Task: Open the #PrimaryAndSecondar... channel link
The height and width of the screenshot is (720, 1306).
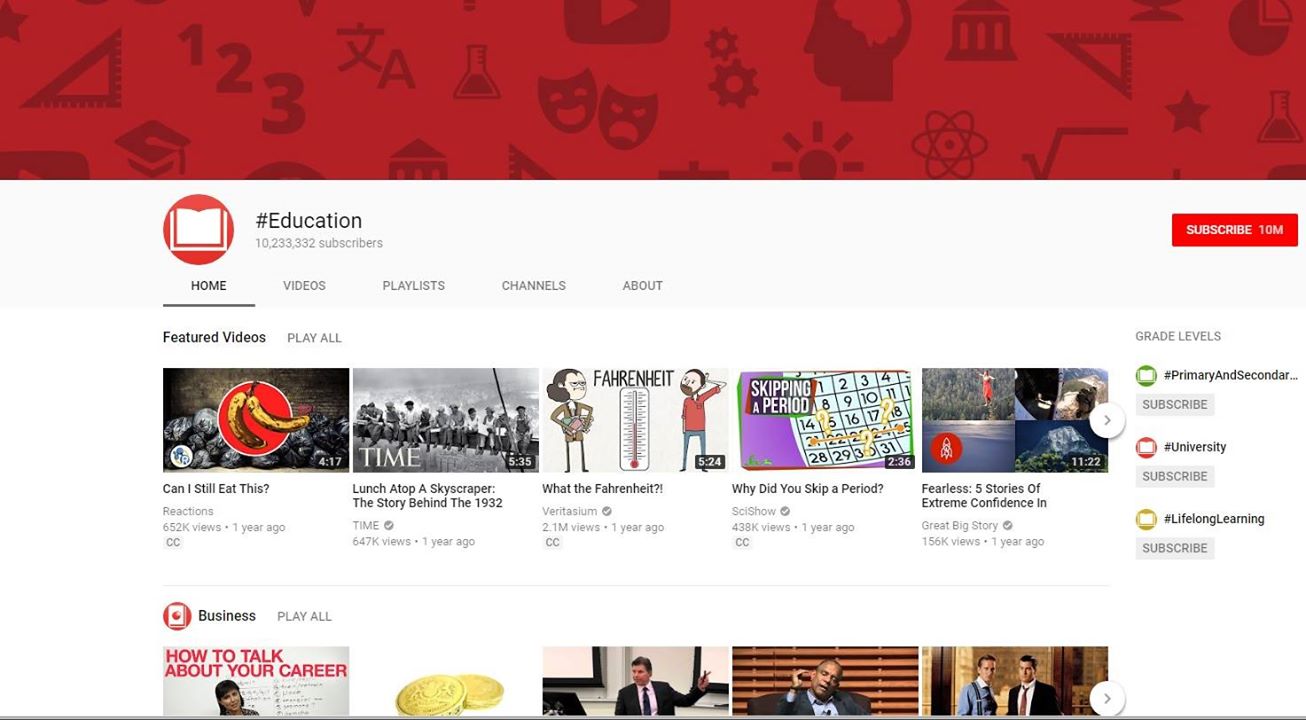Action: (1230, 376)
